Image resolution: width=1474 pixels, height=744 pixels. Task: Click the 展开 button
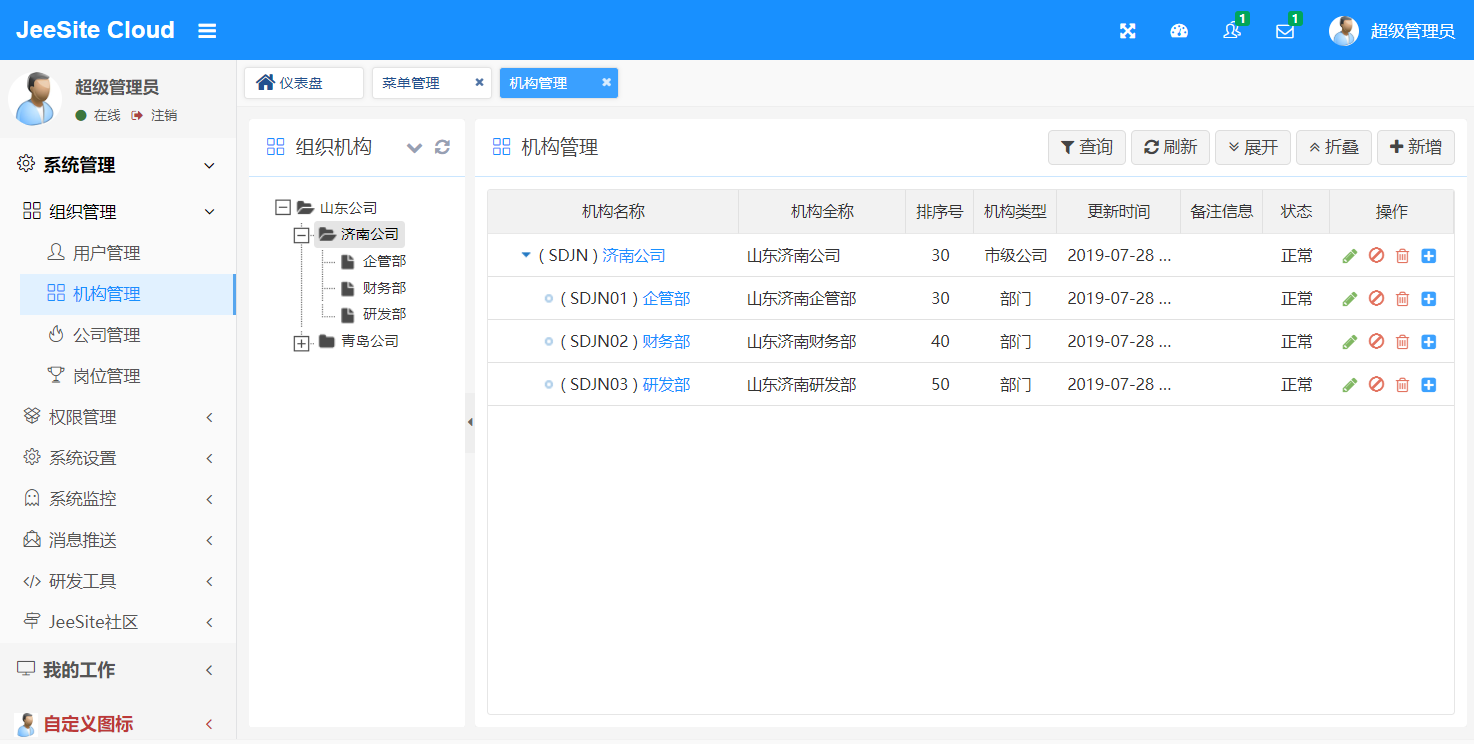[x=1253, y=147]
